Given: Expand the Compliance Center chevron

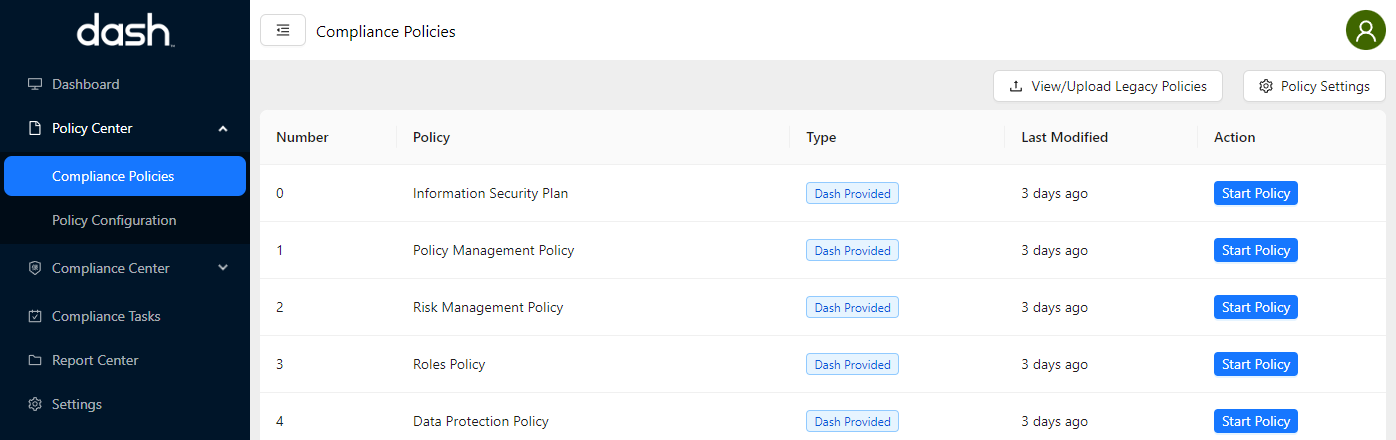Looking at the screenshot, I should pos(223,268).
